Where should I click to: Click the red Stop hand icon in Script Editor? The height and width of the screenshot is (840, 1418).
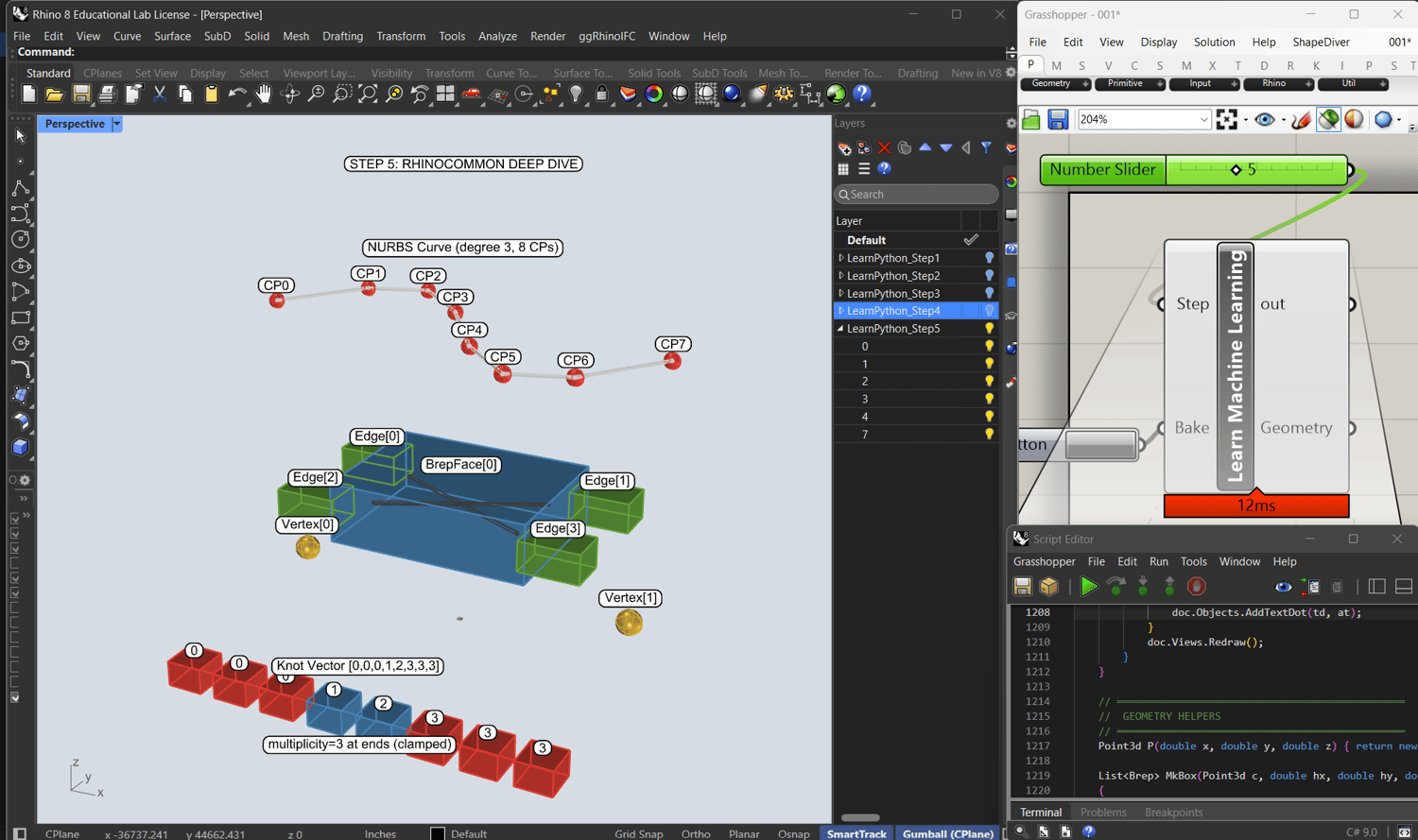click(1196, 587)
